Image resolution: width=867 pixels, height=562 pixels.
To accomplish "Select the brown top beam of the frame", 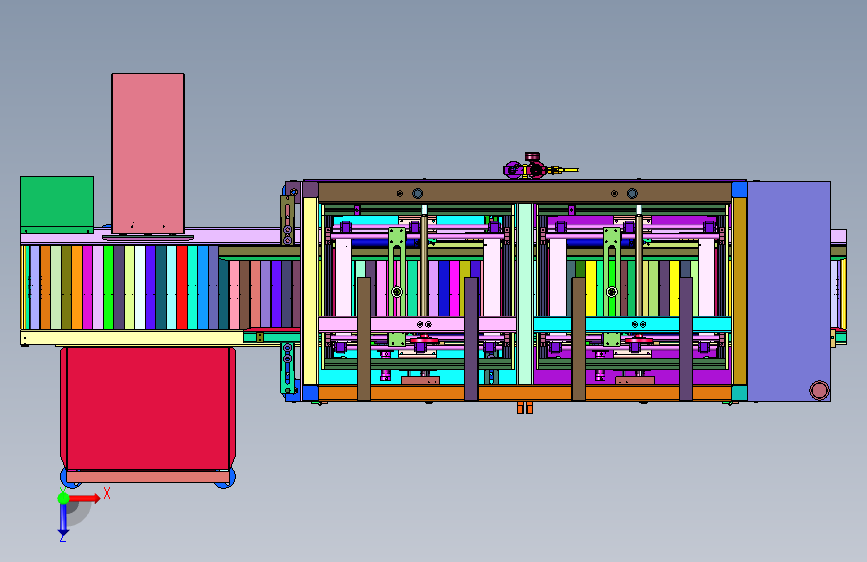I will [525, 192].
